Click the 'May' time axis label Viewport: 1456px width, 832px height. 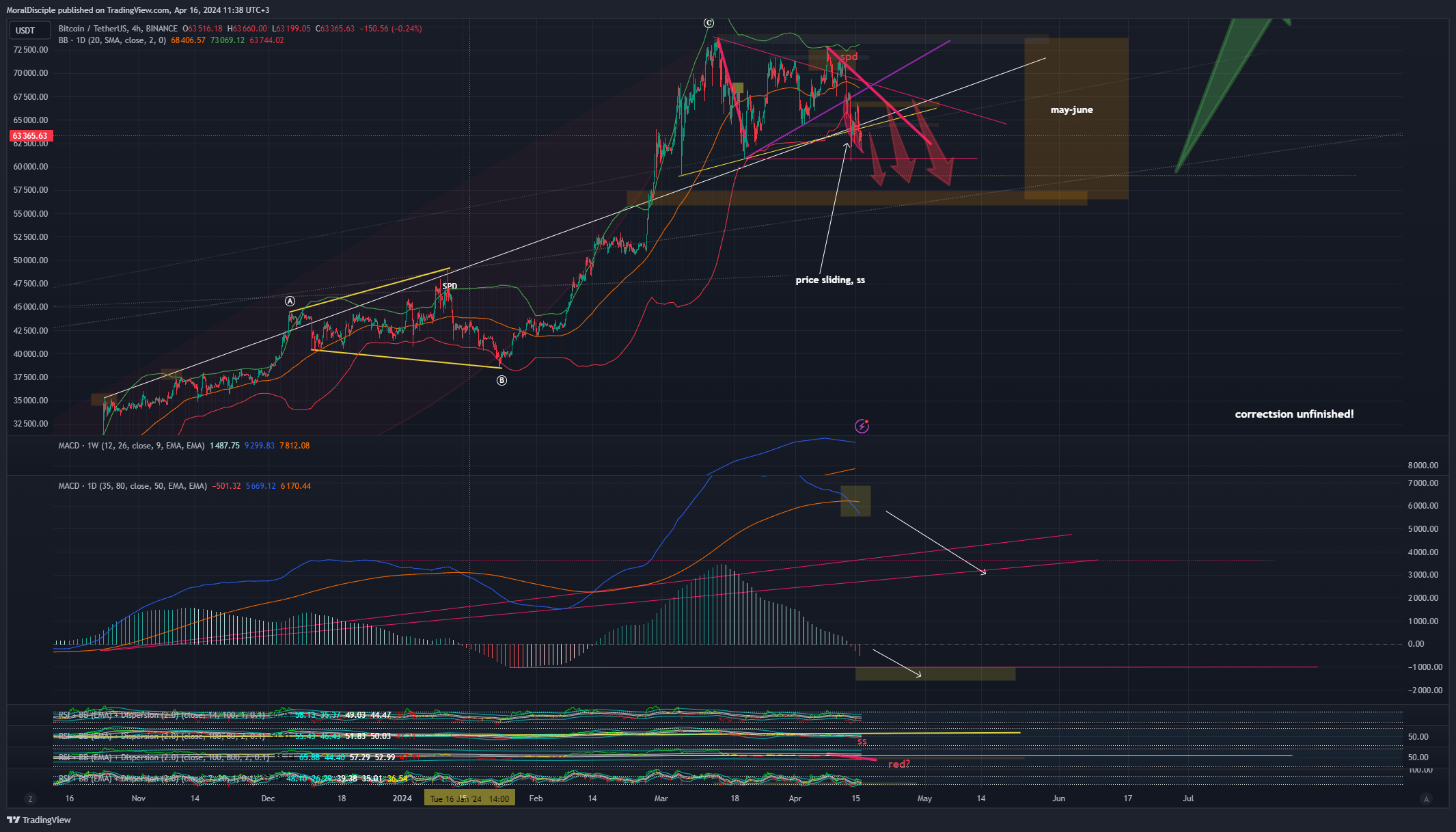pyautogui.click(x=924, y=799)
